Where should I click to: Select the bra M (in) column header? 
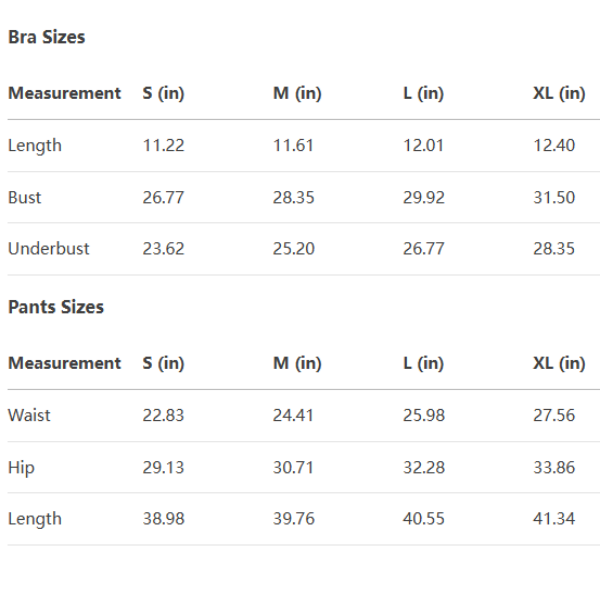coord(297,93)
